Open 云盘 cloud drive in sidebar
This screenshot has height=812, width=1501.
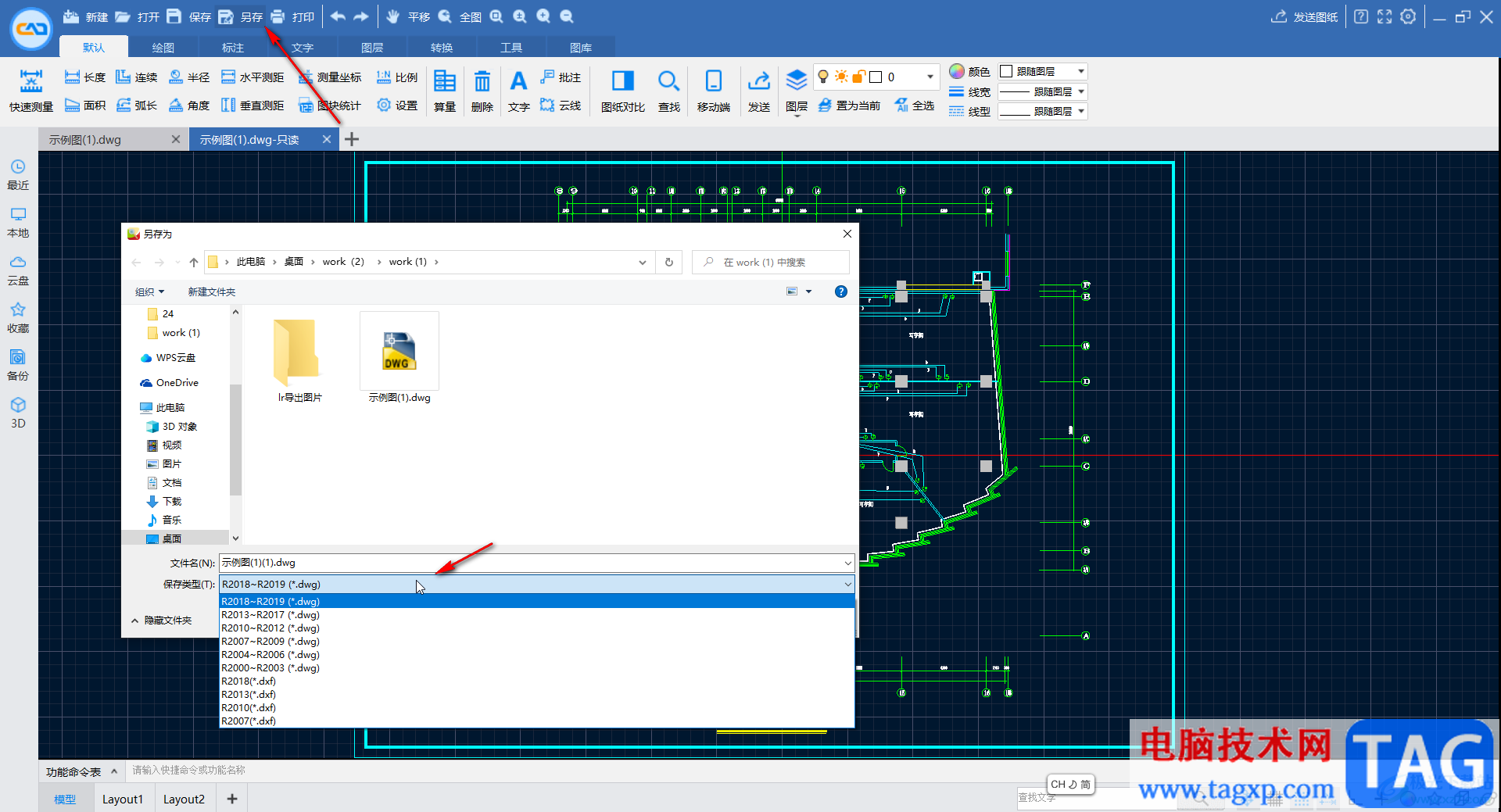[x=18, y=270]
